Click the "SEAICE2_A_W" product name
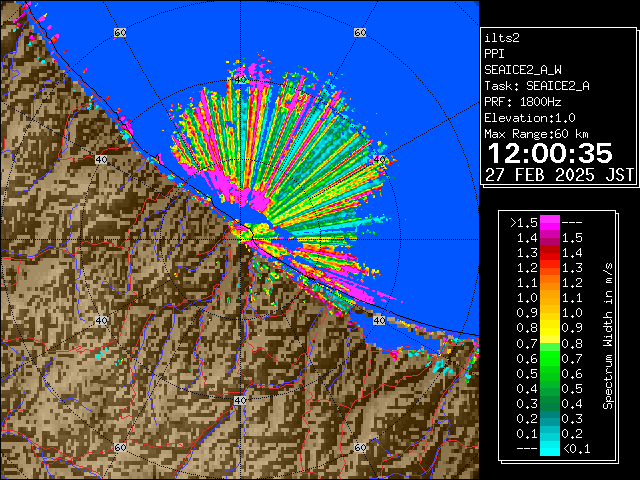640x480 pixels. click(522, 70)
